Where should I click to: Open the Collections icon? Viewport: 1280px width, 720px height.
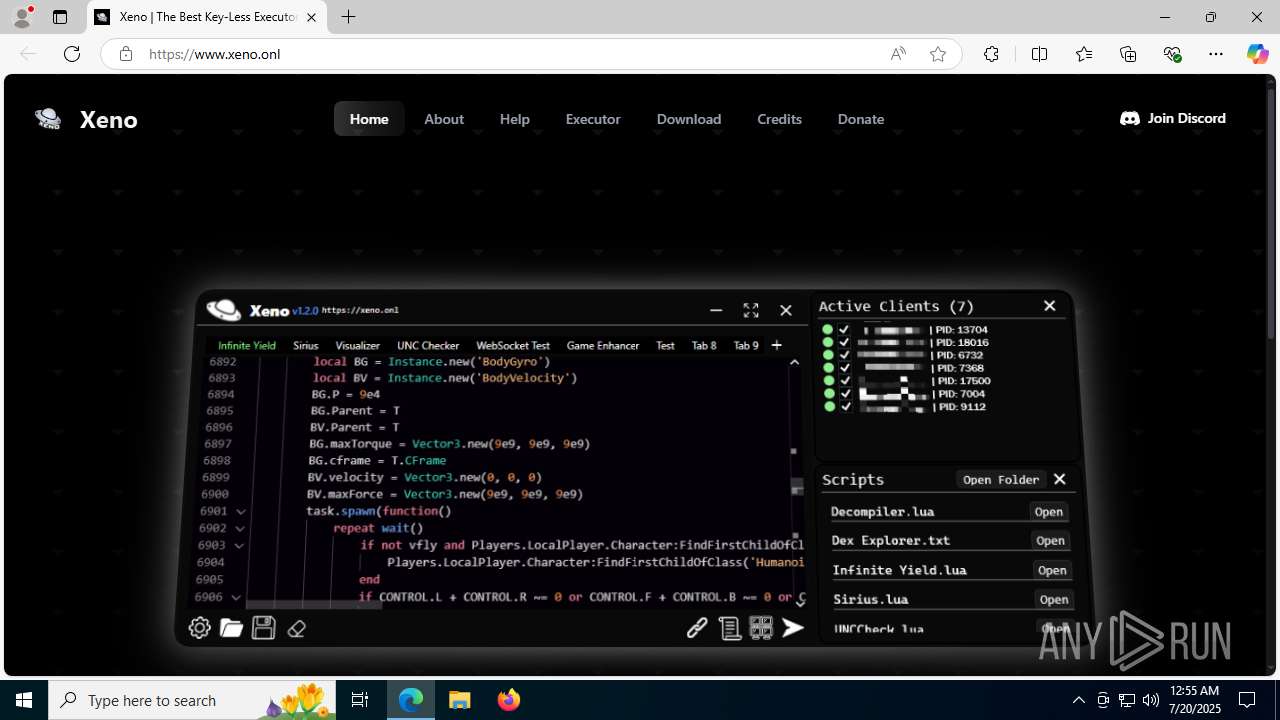pyautogui.click(x=1128, y=54)
